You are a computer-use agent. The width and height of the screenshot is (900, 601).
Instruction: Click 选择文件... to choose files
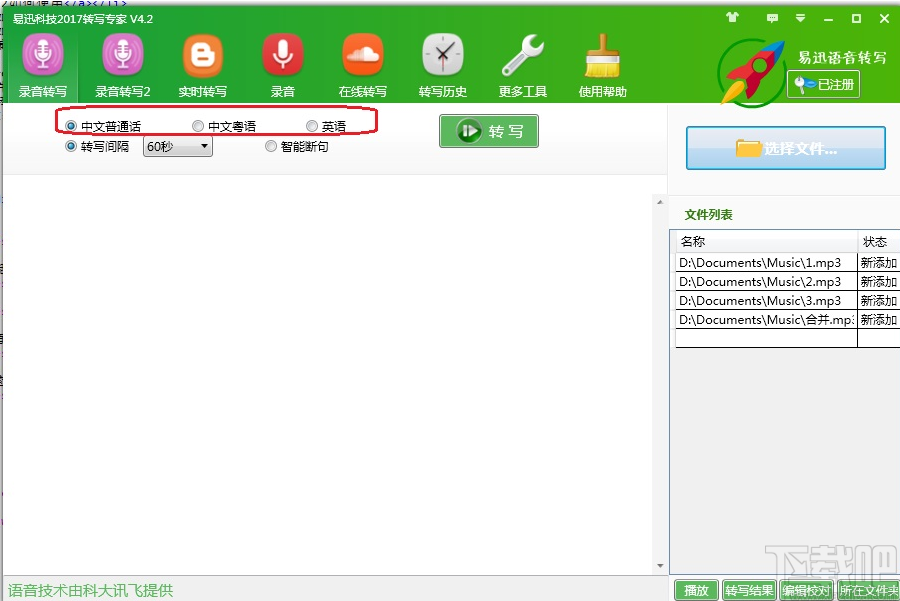click(786, 148)
